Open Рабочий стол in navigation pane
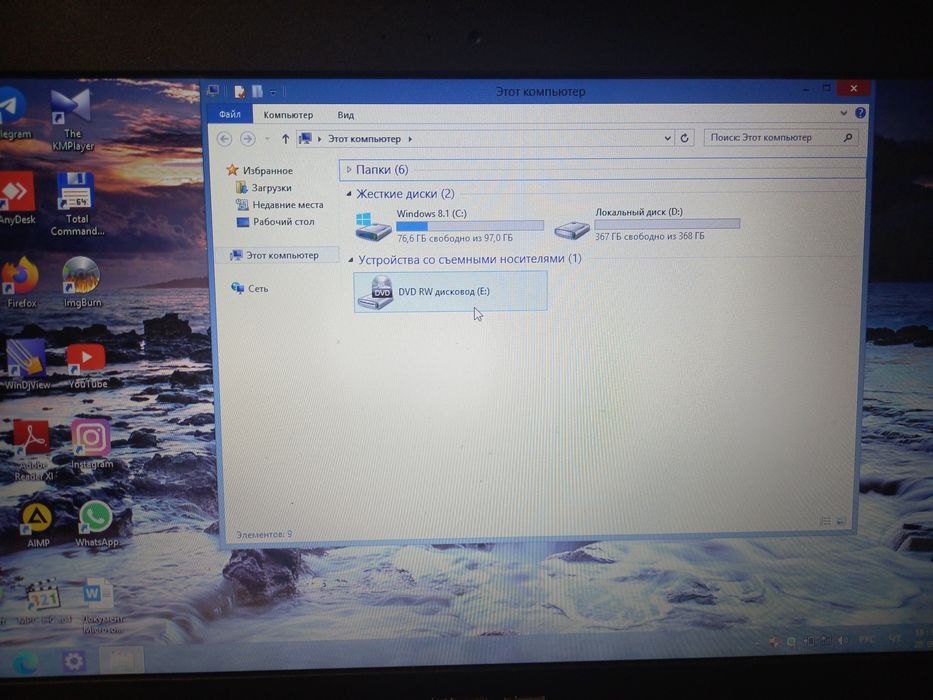This screenshot has width=933, height=700. (x=275, y=221)
